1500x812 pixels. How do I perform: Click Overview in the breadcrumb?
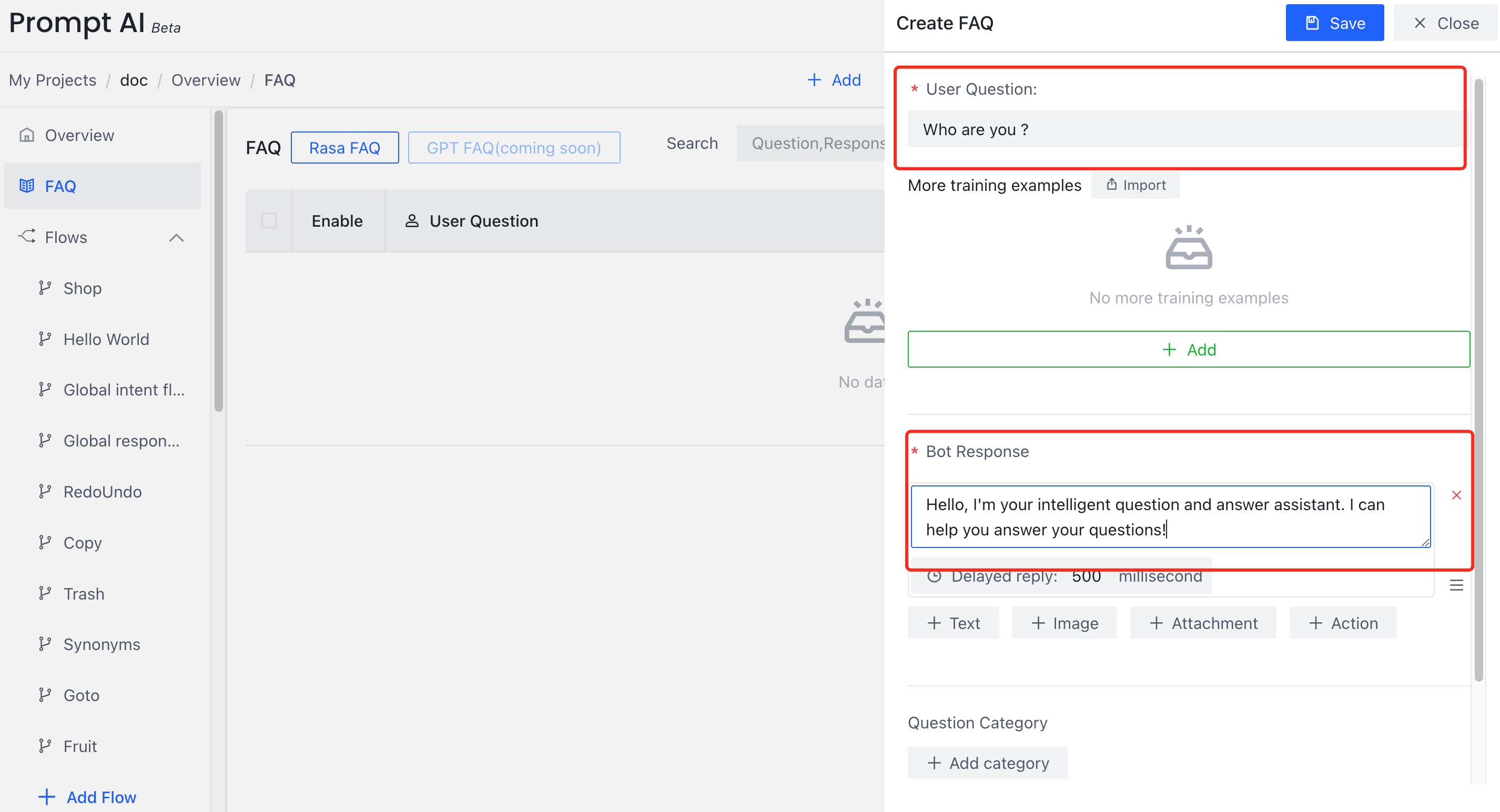pyautogui.click(x=206, y=80)
